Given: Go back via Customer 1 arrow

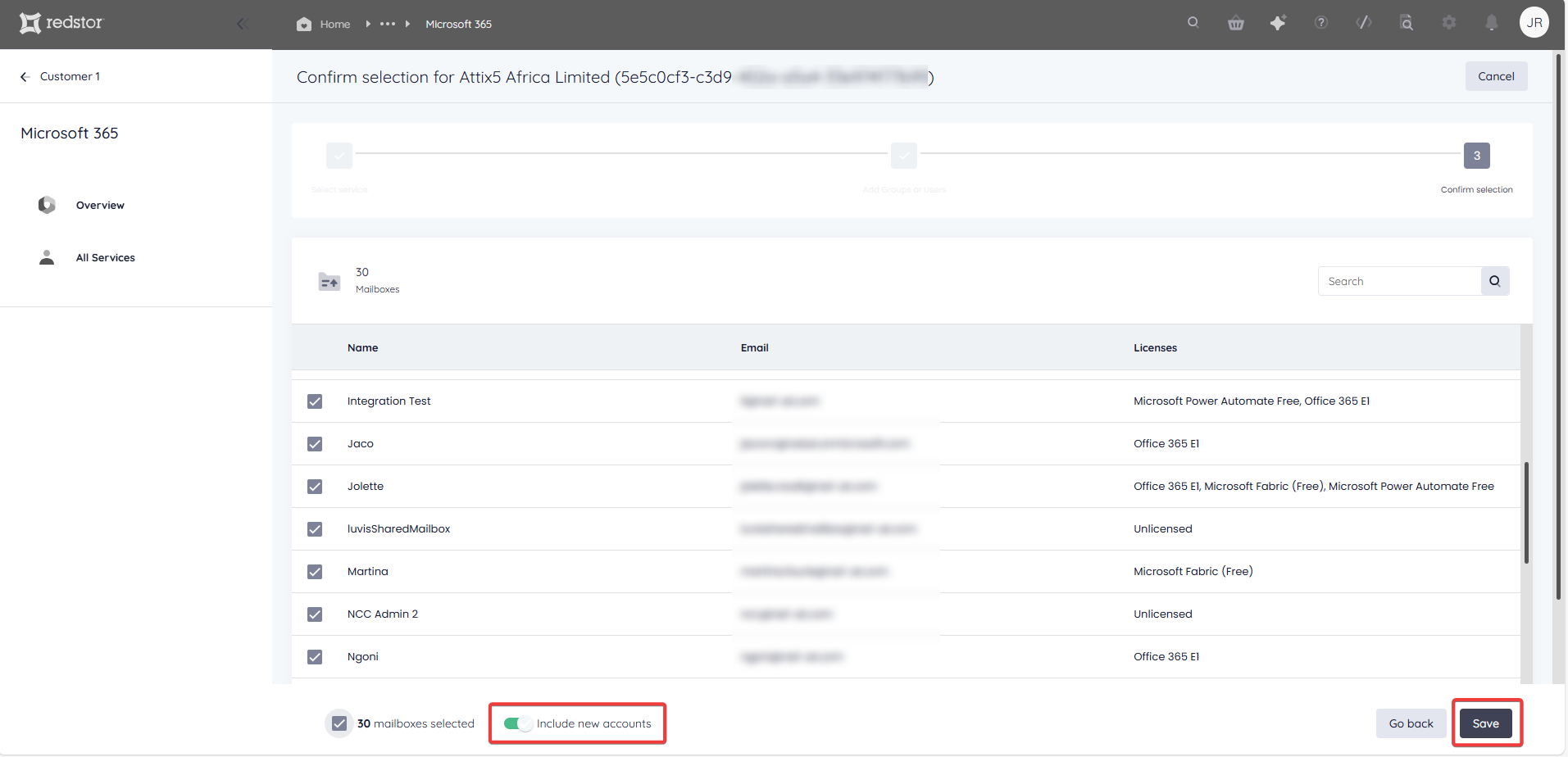Looking at the screenshot, I should coord(25,76).
